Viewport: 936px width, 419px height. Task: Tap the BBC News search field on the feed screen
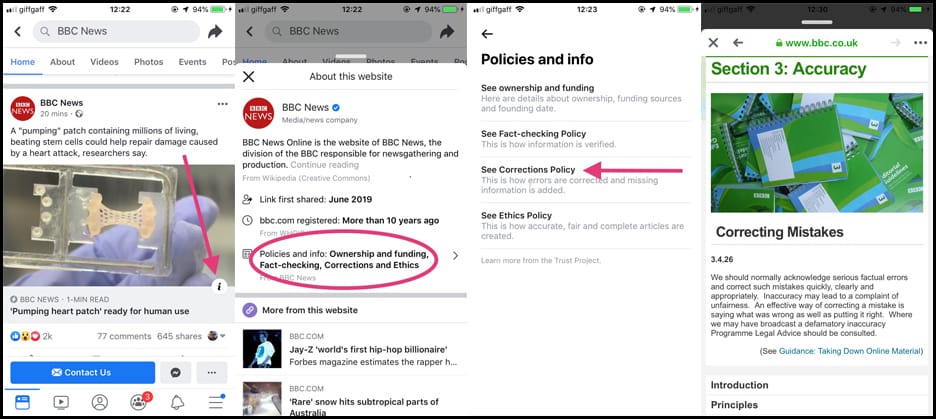coord(116,32)
